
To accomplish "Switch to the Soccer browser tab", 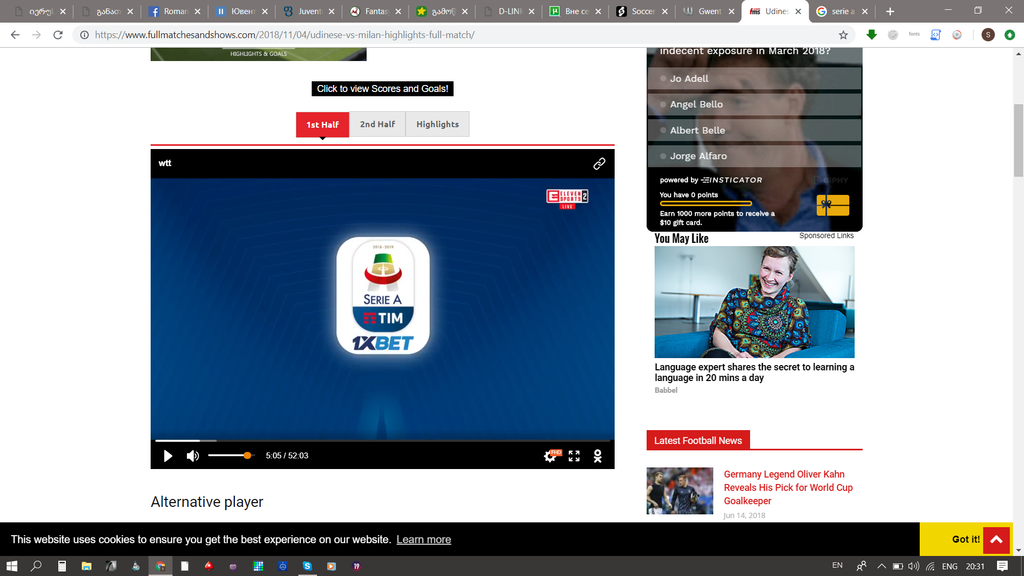I will point(640,11).
